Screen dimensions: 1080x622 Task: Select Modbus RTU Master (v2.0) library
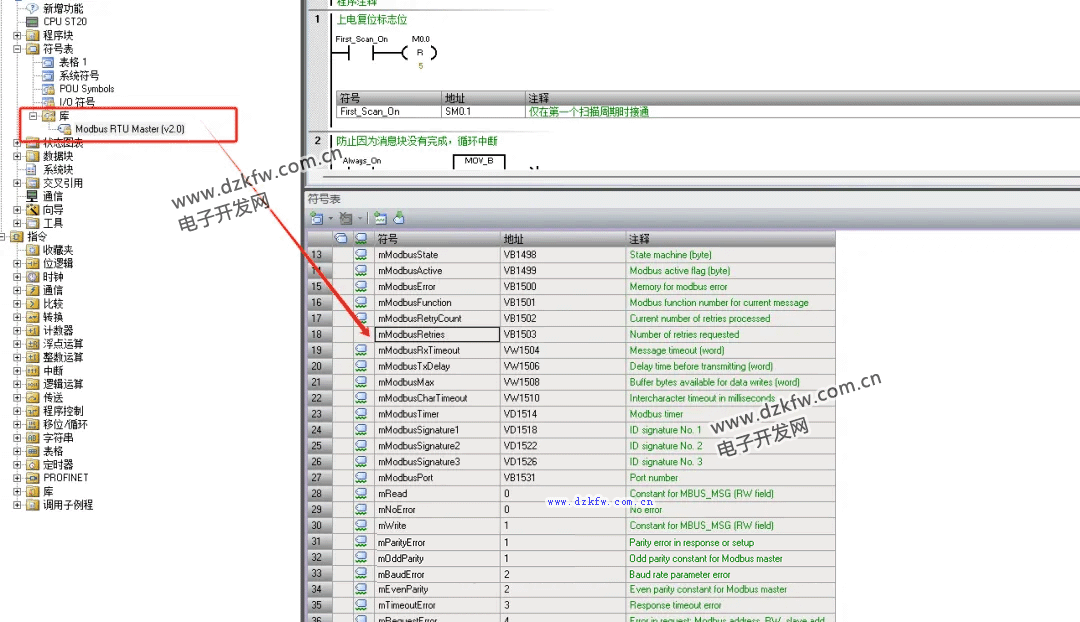pos(129,129)
